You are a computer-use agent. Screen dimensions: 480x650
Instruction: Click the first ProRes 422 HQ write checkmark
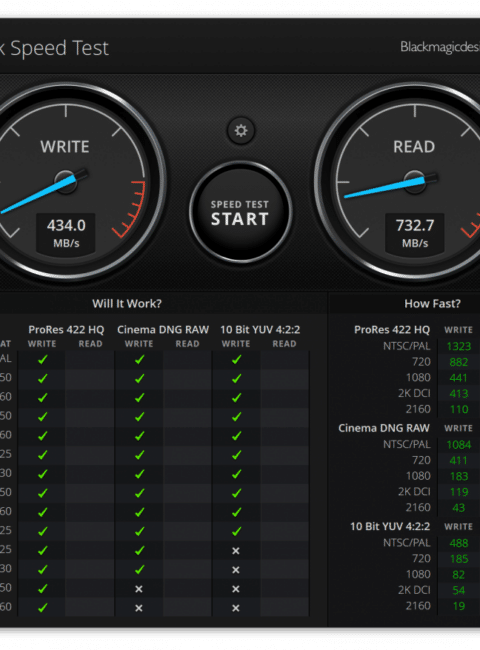tap(43, 359)
